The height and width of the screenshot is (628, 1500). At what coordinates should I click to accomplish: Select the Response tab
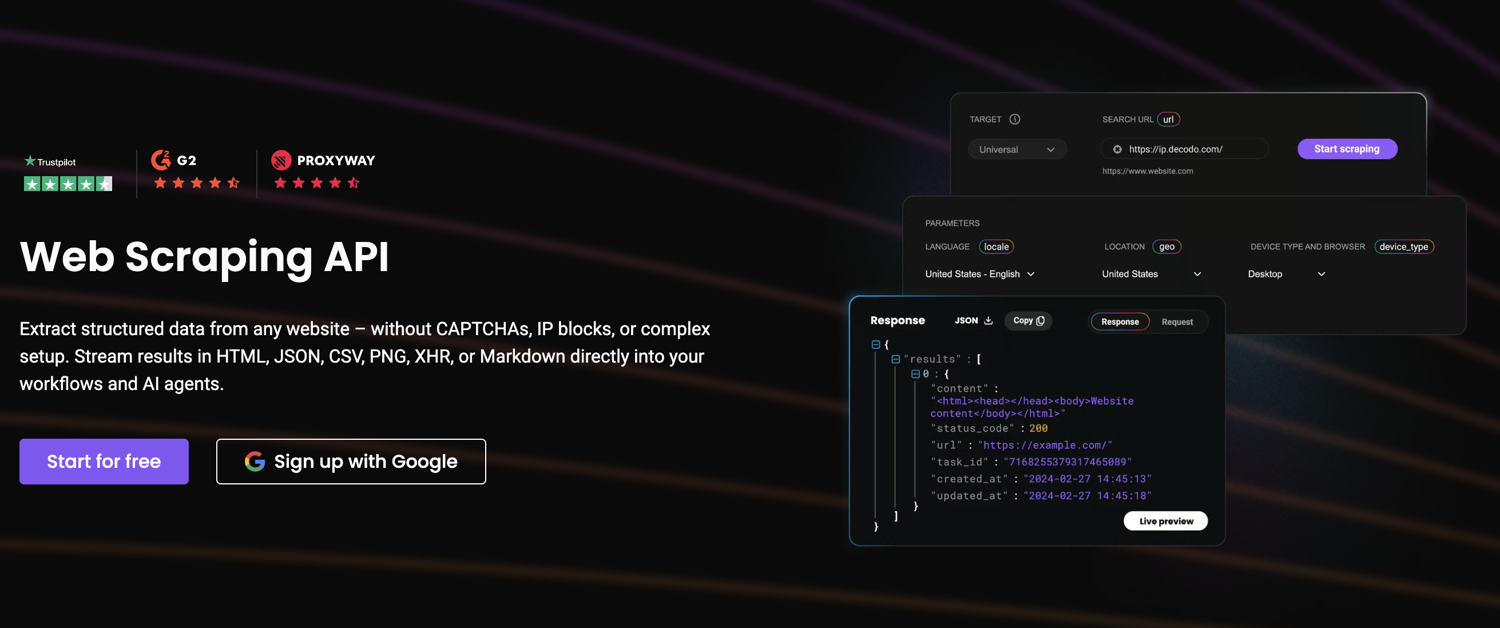1120,322
